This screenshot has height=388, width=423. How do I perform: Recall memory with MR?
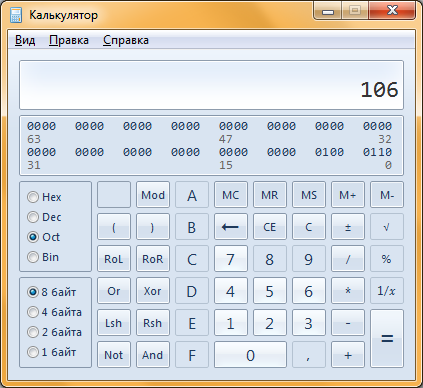click(270, 195)
